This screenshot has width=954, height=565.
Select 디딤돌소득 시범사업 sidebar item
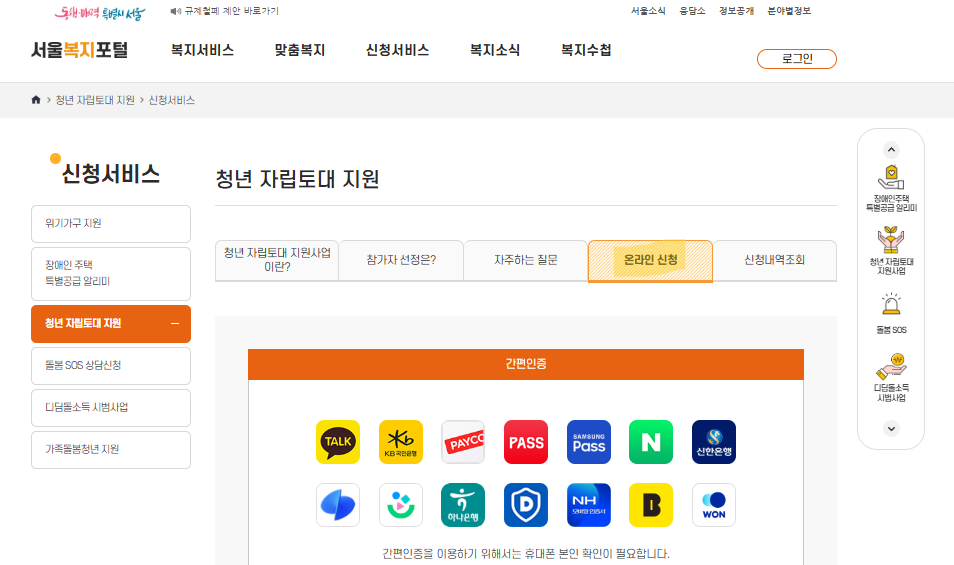pyautogui.click(x=111, y=407)
